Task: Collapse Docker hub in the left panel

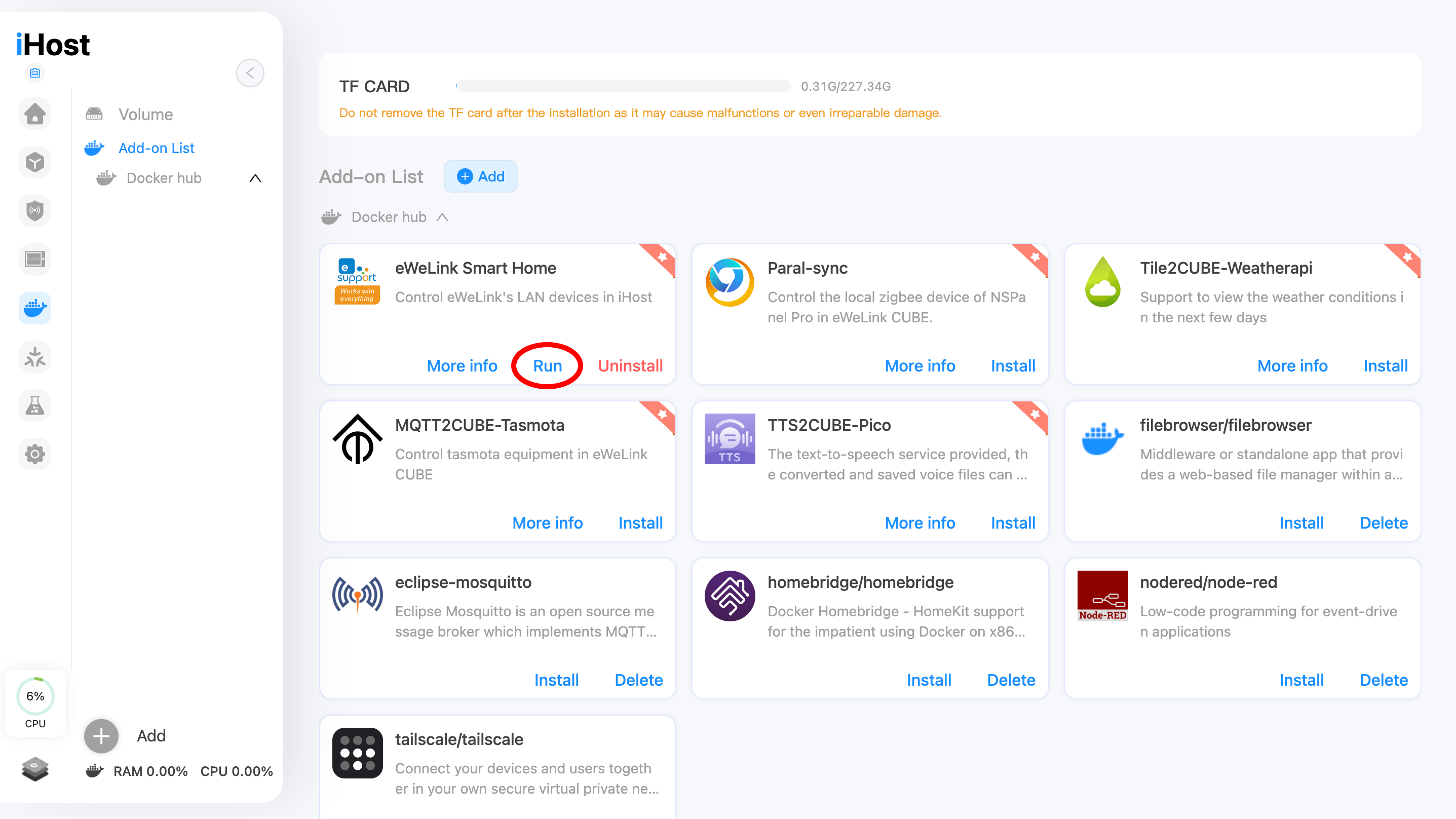Action: (x=255, y=178)
